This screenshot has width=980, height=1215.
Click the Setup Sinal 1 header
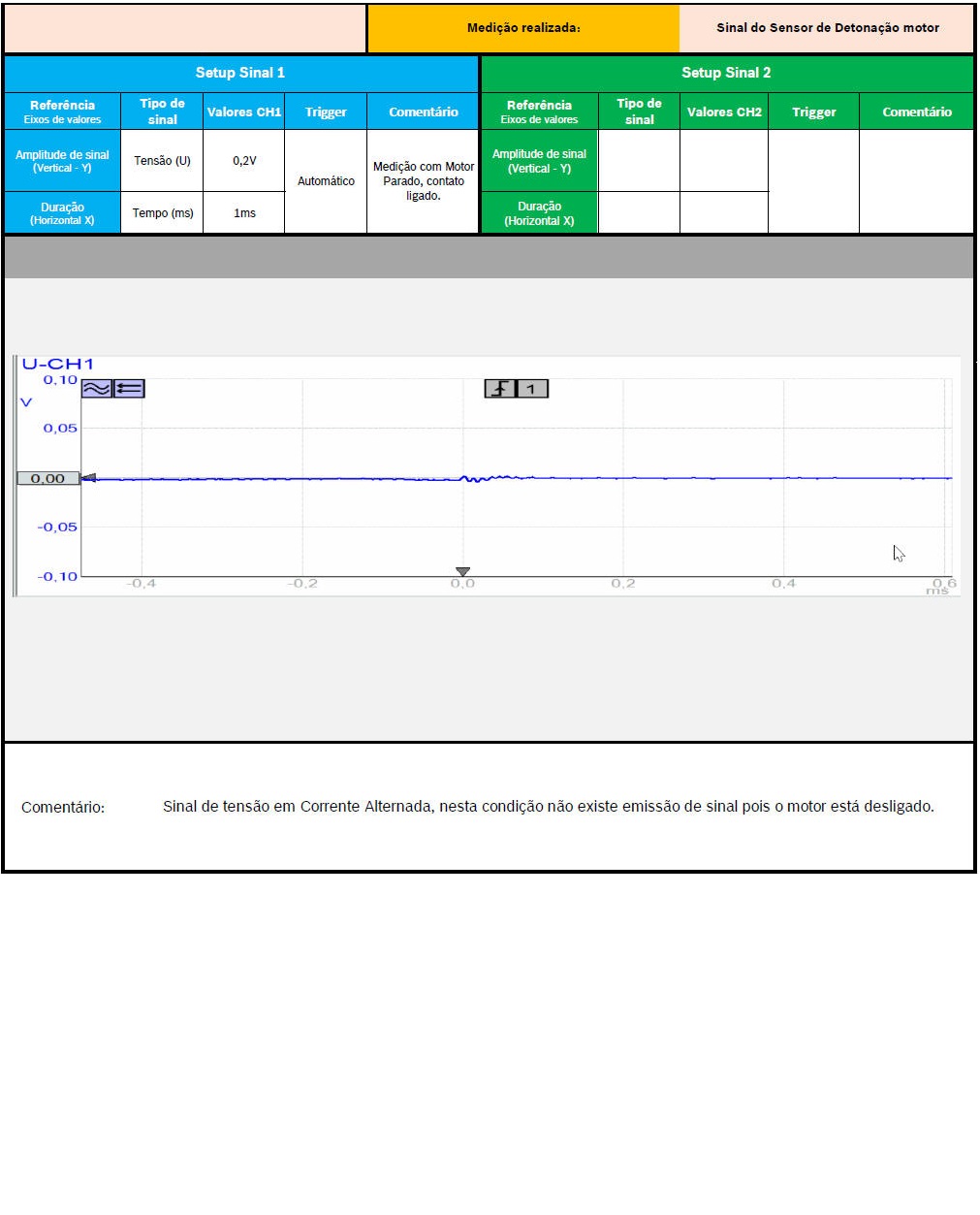click(x=240, y=73)
